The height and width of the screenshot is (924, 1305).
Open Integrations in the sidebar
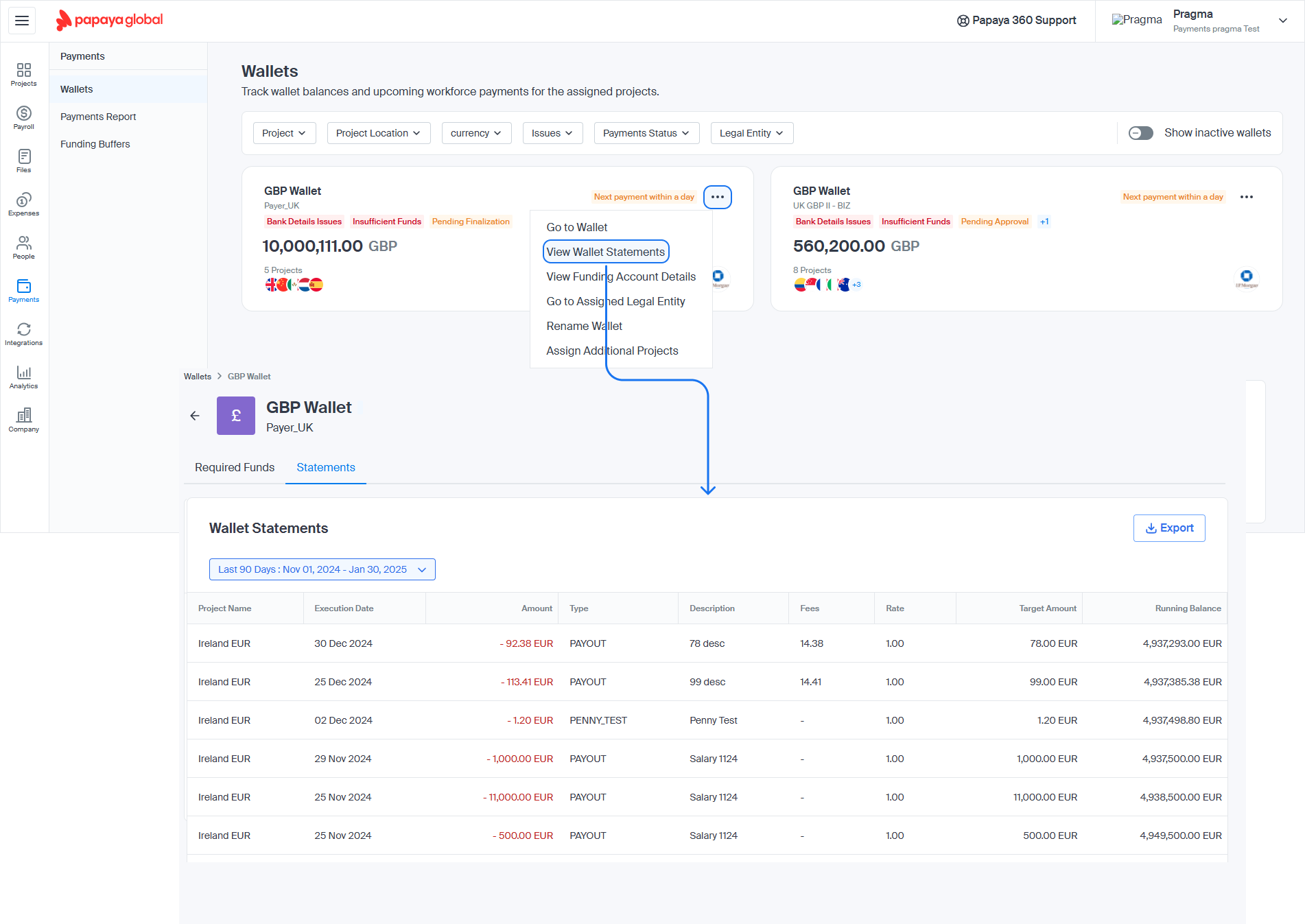[24, 334]
